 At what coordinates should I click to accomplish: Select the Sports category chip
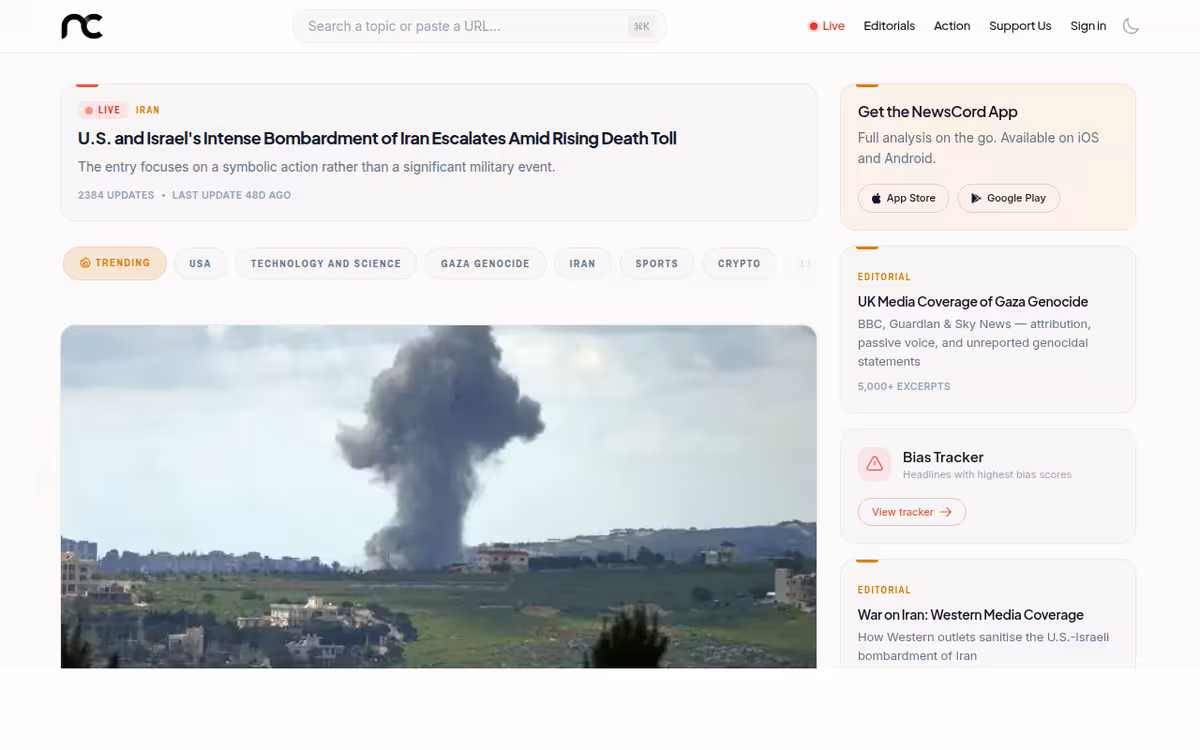[657, 264]
